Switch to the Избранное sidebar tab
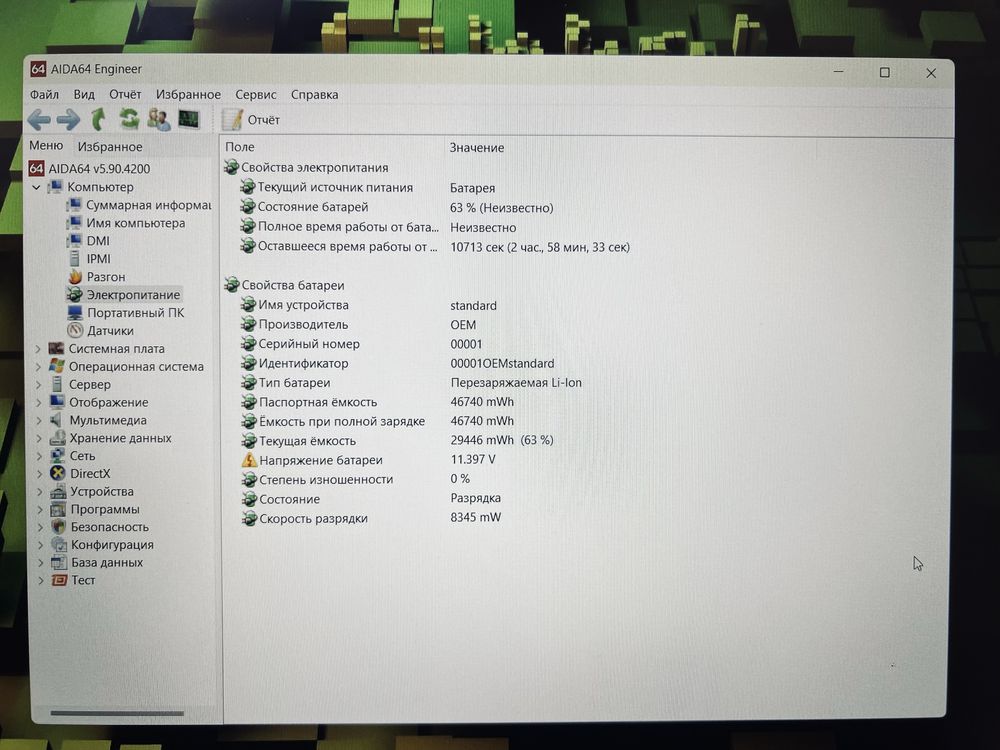The height and width of the screenshot is (750, 1000). (110, 147)
